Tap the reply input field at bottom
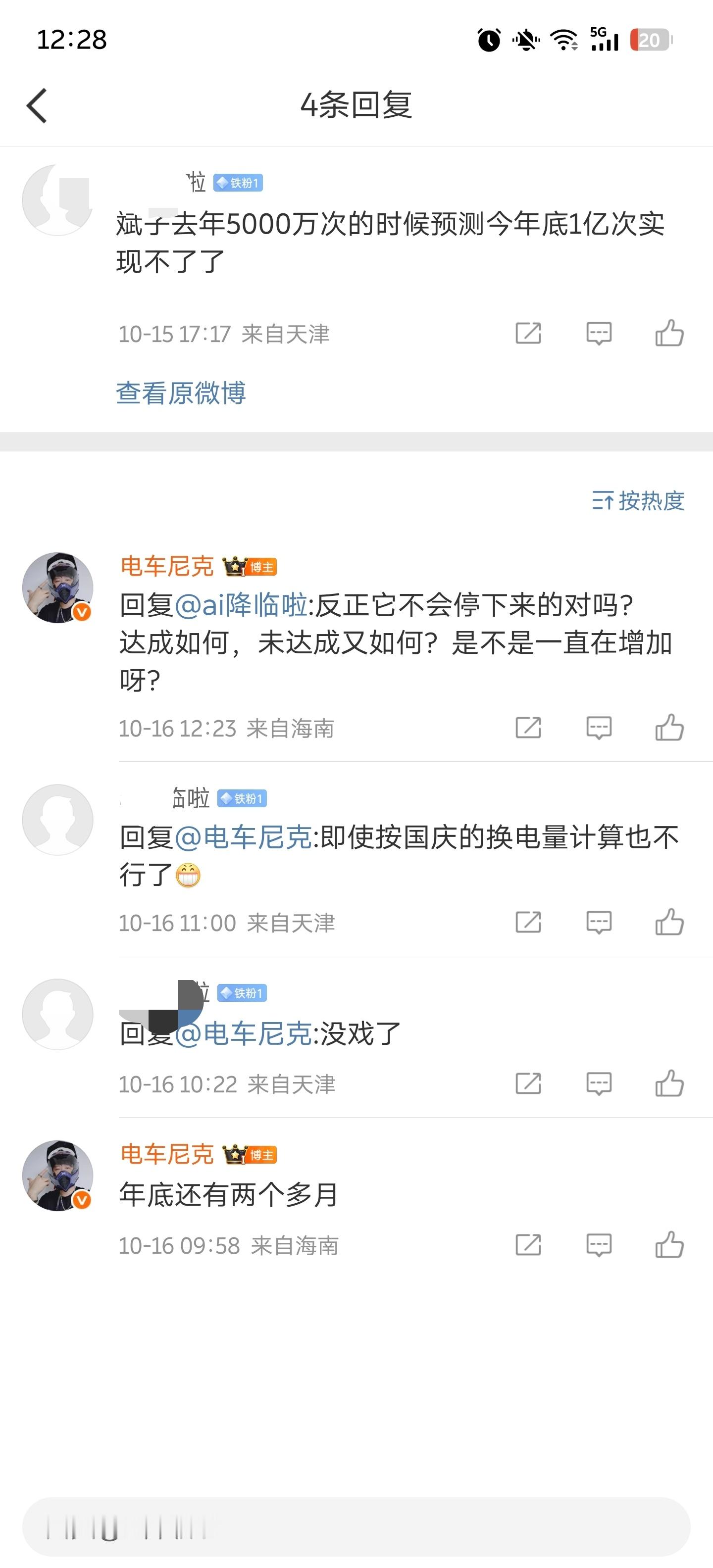713x1568 pixels. click(356, 1527)
